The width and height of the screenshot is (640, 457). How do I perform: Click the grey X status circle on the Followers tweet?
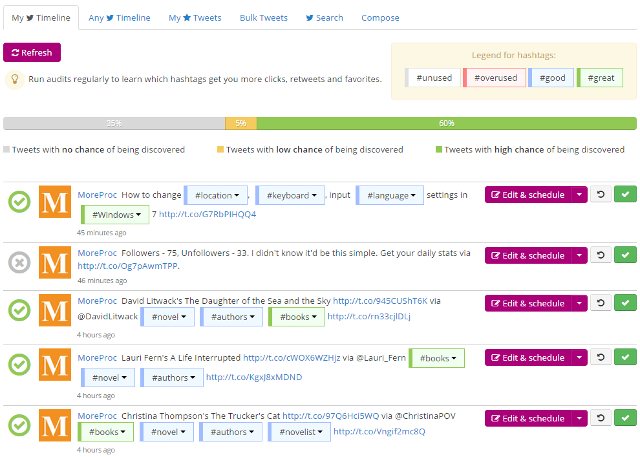[x=18, y=262]
